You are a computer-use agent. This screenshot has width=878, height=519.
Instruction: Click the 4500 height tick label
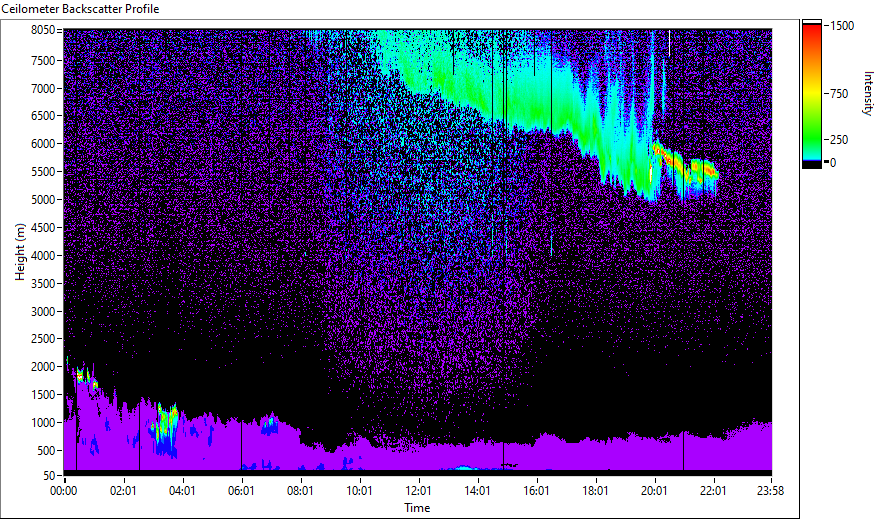click(43, 228)
